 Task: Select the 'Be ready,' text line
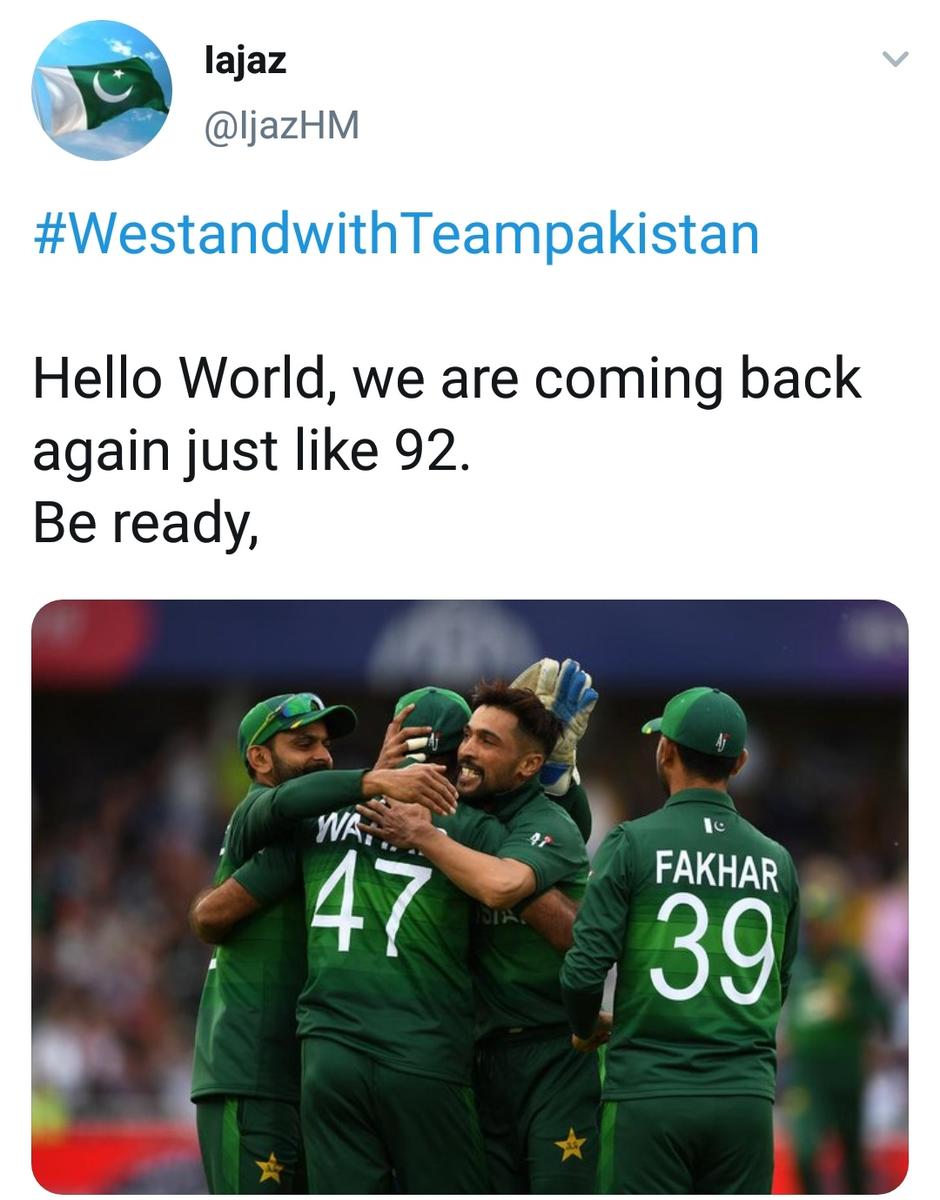146,524
